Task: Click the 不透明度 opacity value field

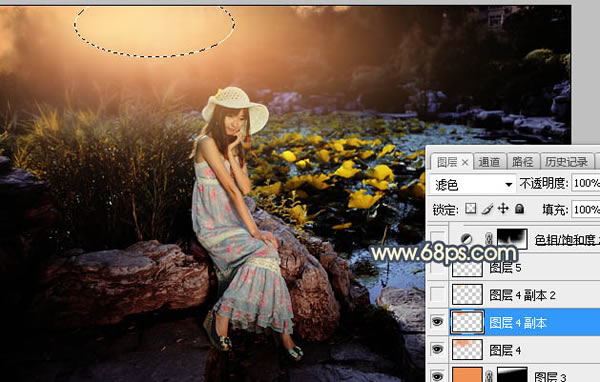Action: [x=586, y=183]
